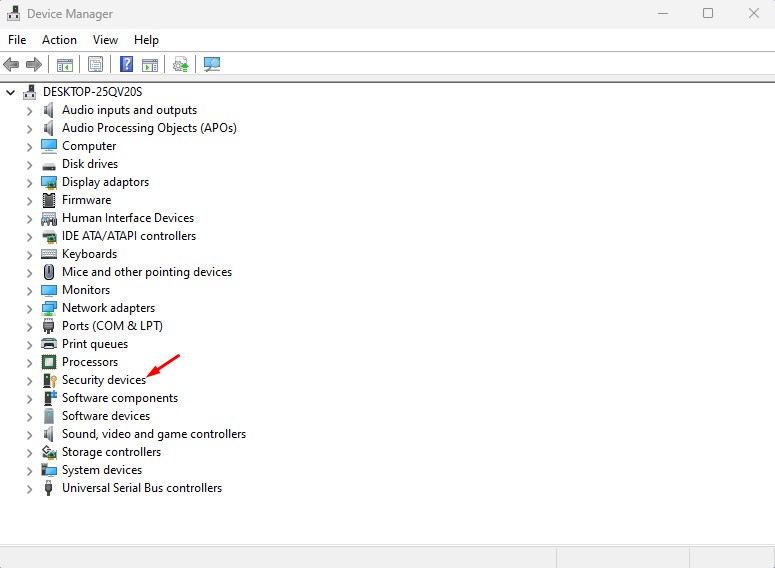Click the Forward arrow toolbar icon
Image resolution: width=775 pixels, height=568 pixels.
[x=34, y=64]
